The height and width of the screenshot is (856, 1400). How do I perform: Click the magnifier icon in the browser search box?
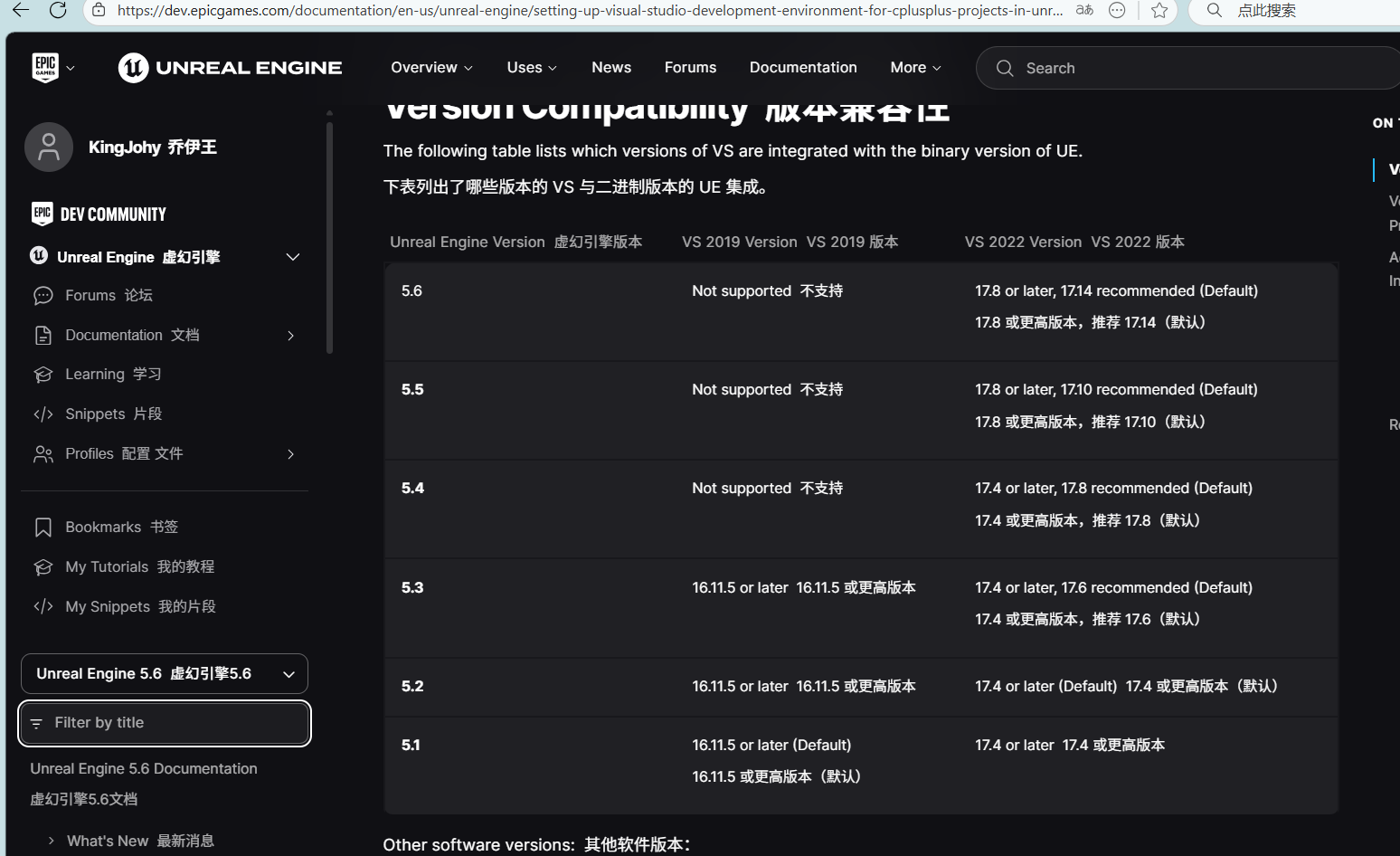coord(1215,10)
